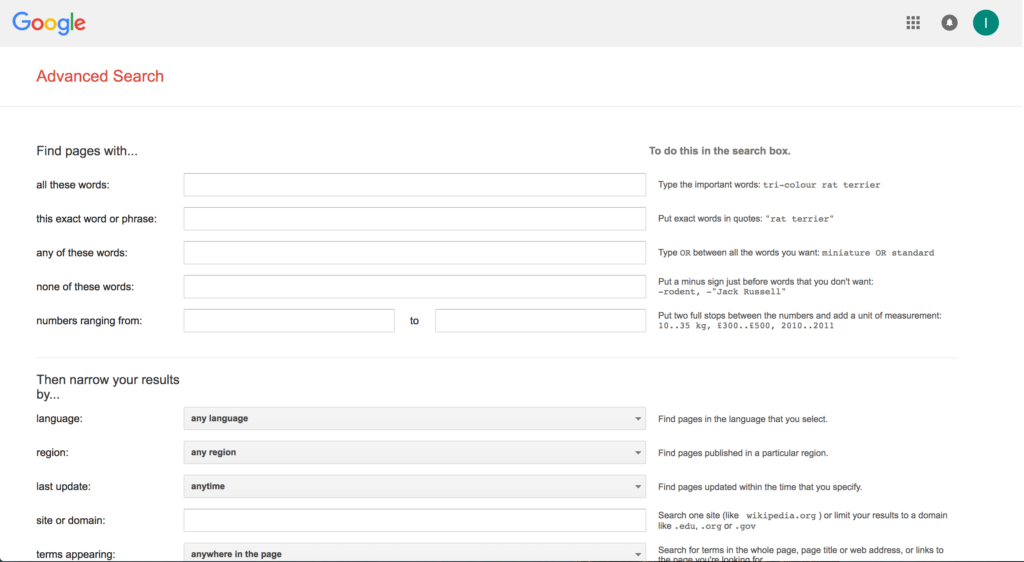Open the notifications bell
The image size is (1024, 562).
click(x=949, y=23)
